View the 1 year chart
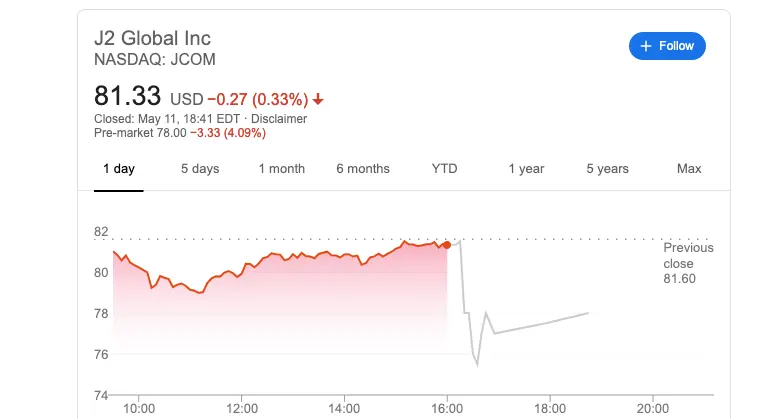Image resolution: width=775 pixels, height=419 pixels. pyautogui.click(x=526, y=168)
